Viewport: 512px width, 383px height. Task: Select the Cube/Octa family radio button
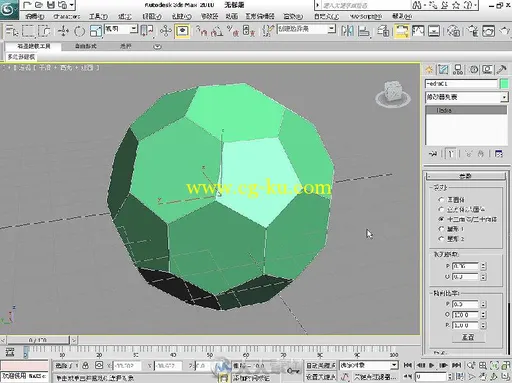(441, 209)
